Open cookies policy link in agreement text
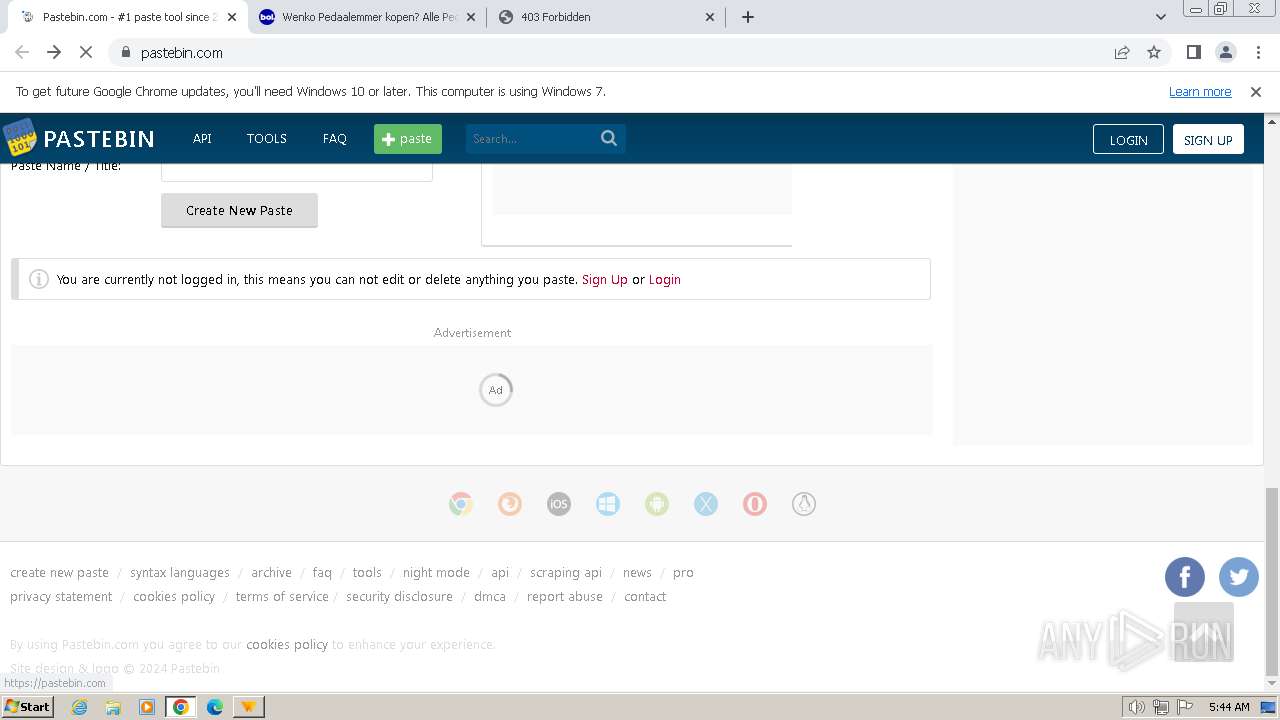The image size is (1280, 720). pyautogui.click(x=287, y=644)
